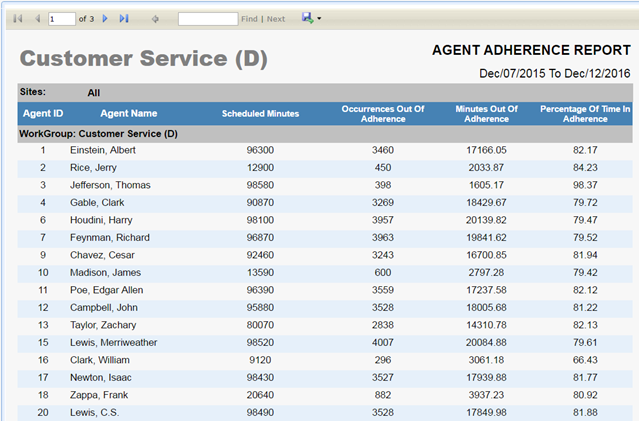This screenshot has width=639, height=421.
Task: Go to the previous report page
Action: pos(37,19)
